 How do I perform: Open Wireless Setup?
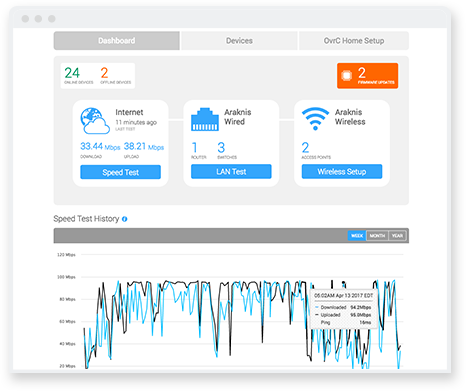tap(342, 172)
